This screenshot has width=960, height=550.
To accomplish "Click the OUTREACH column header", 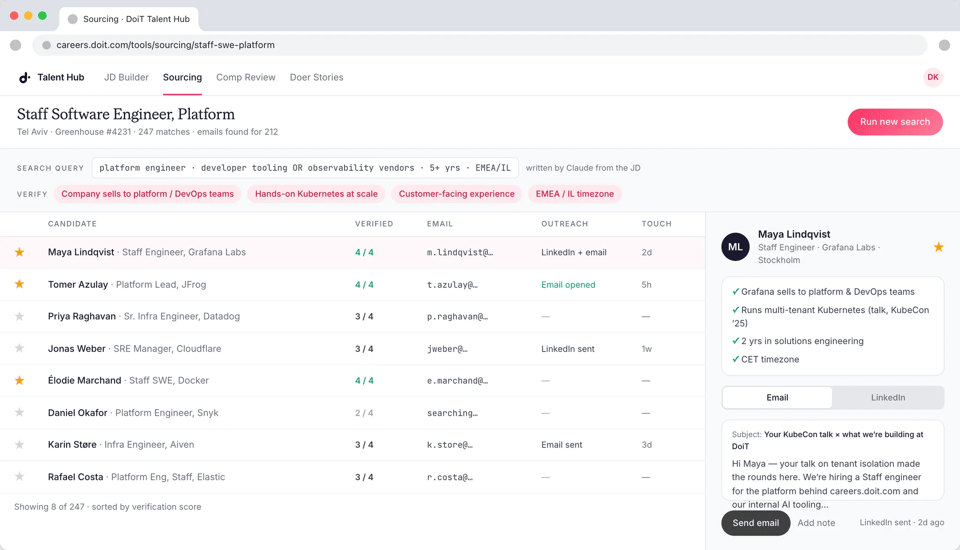I will [564, 224].
